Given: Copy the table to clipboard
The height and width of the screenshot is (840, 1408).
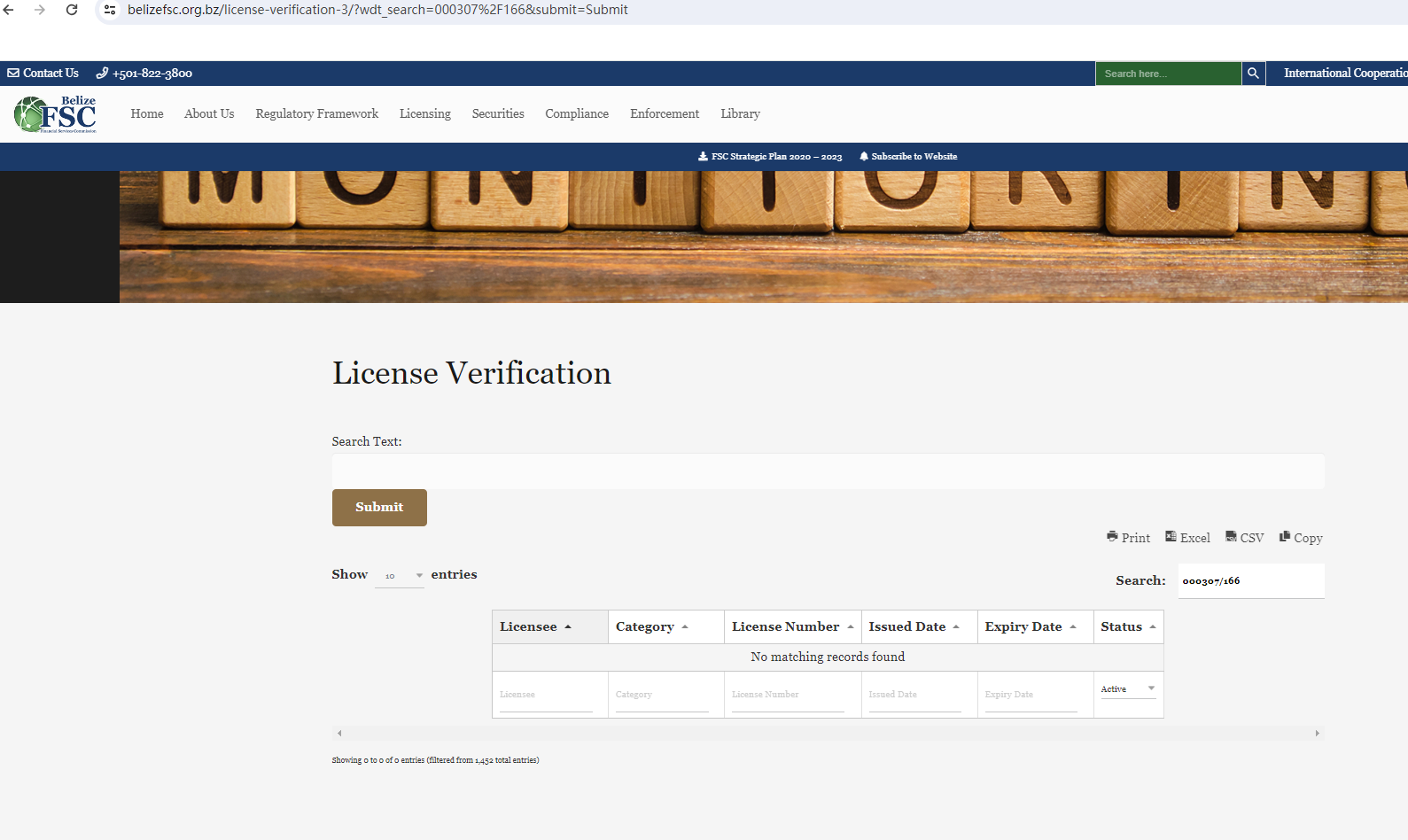Looking at the screenshot, I should (1301, 538).
